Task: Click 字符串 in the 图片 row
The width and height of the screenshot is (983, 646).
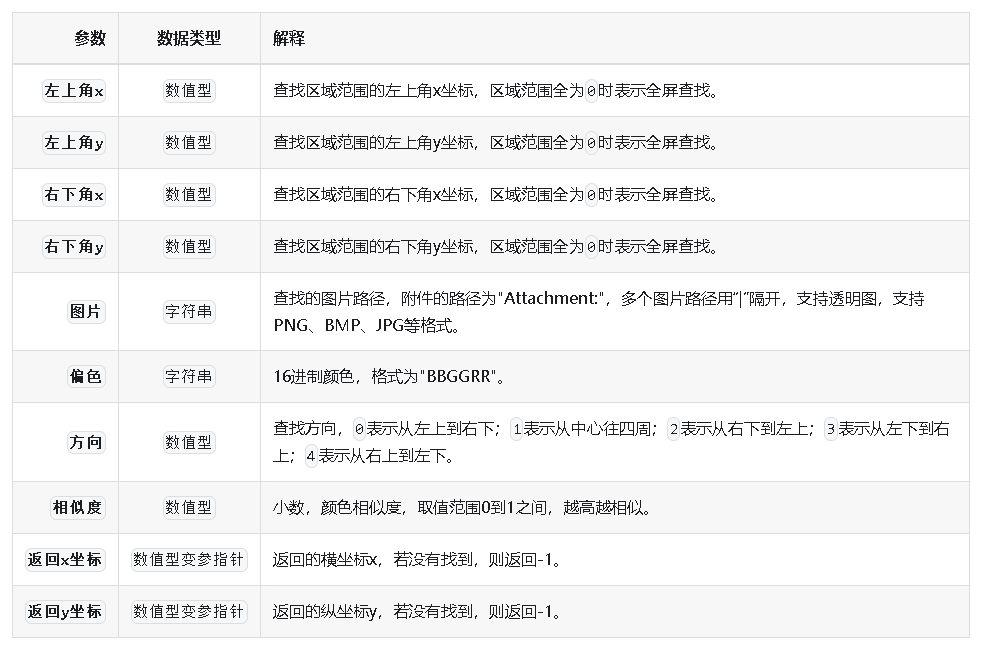Action: pos(189,311)
